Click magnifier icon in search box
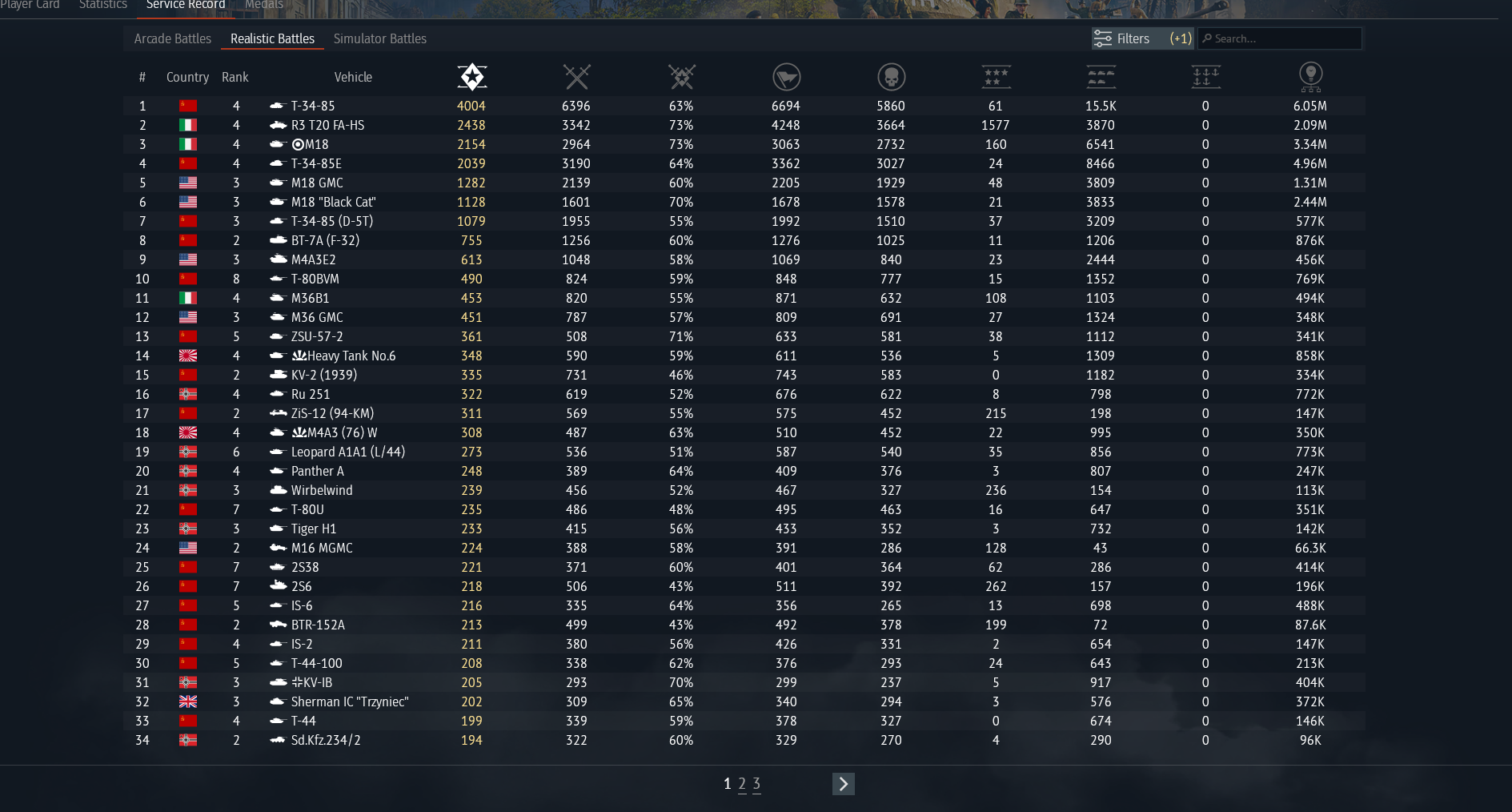1512x812 pixels. (x=1207, y=38)
